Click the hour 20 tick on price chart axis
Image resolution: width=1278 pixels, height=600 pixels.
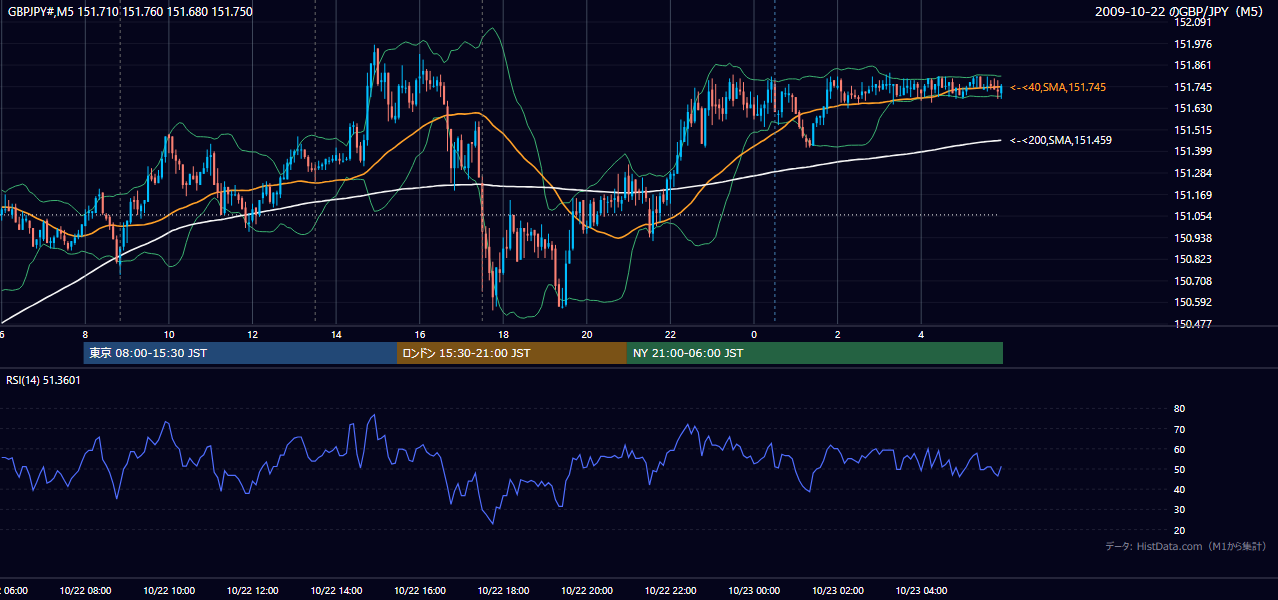click(x=586, y=335)
